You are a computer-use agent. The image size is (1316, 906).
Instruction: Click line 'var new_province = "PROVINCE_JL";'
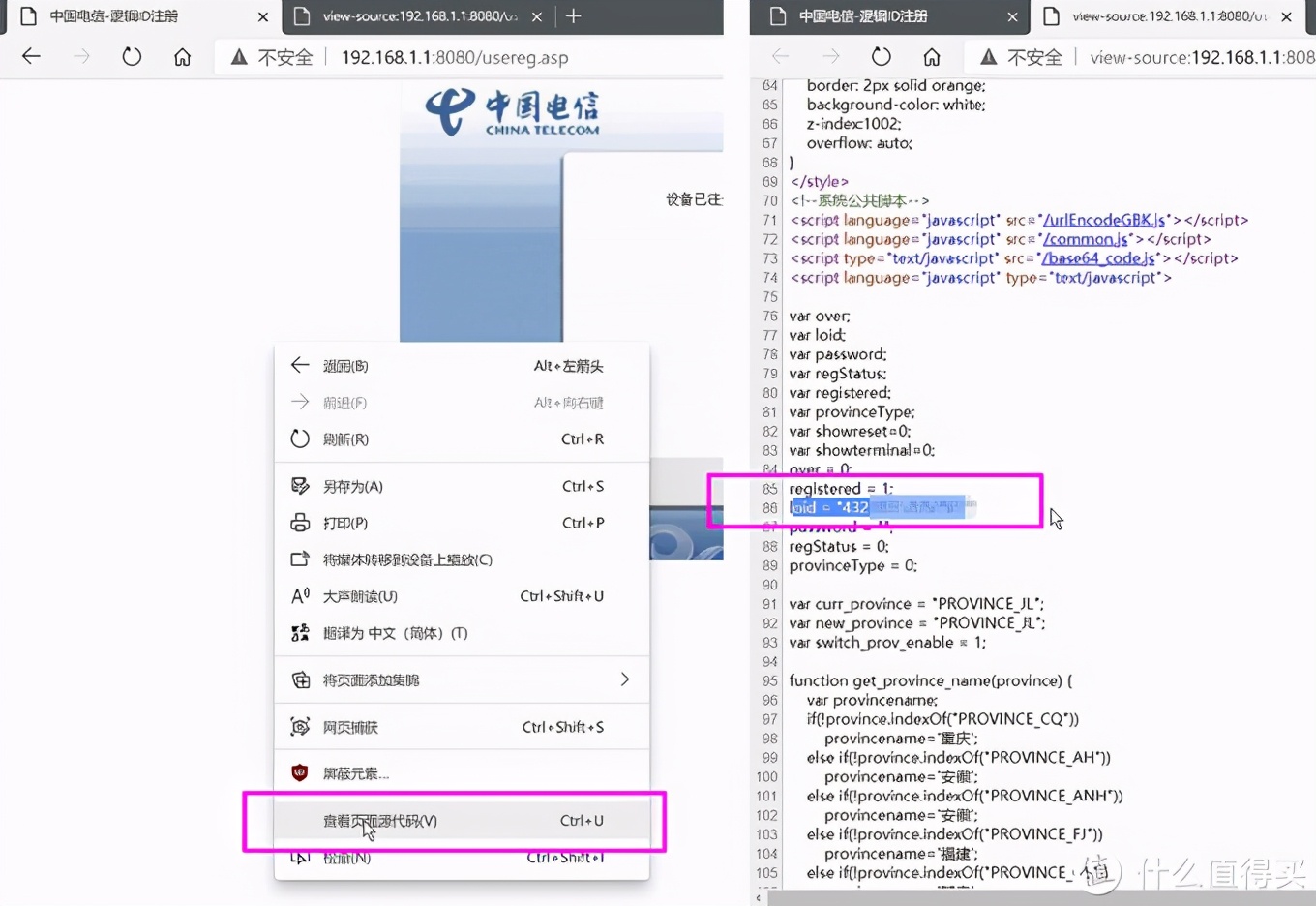[917, 623]
